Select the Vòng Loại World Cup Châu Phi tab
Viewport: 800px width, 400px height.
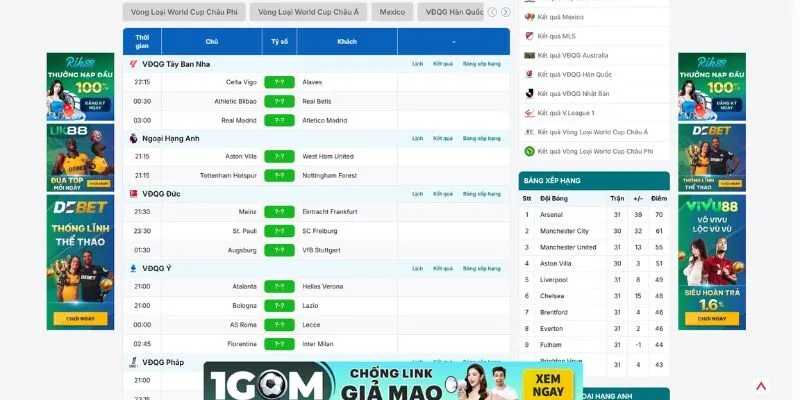click(184, 12)
